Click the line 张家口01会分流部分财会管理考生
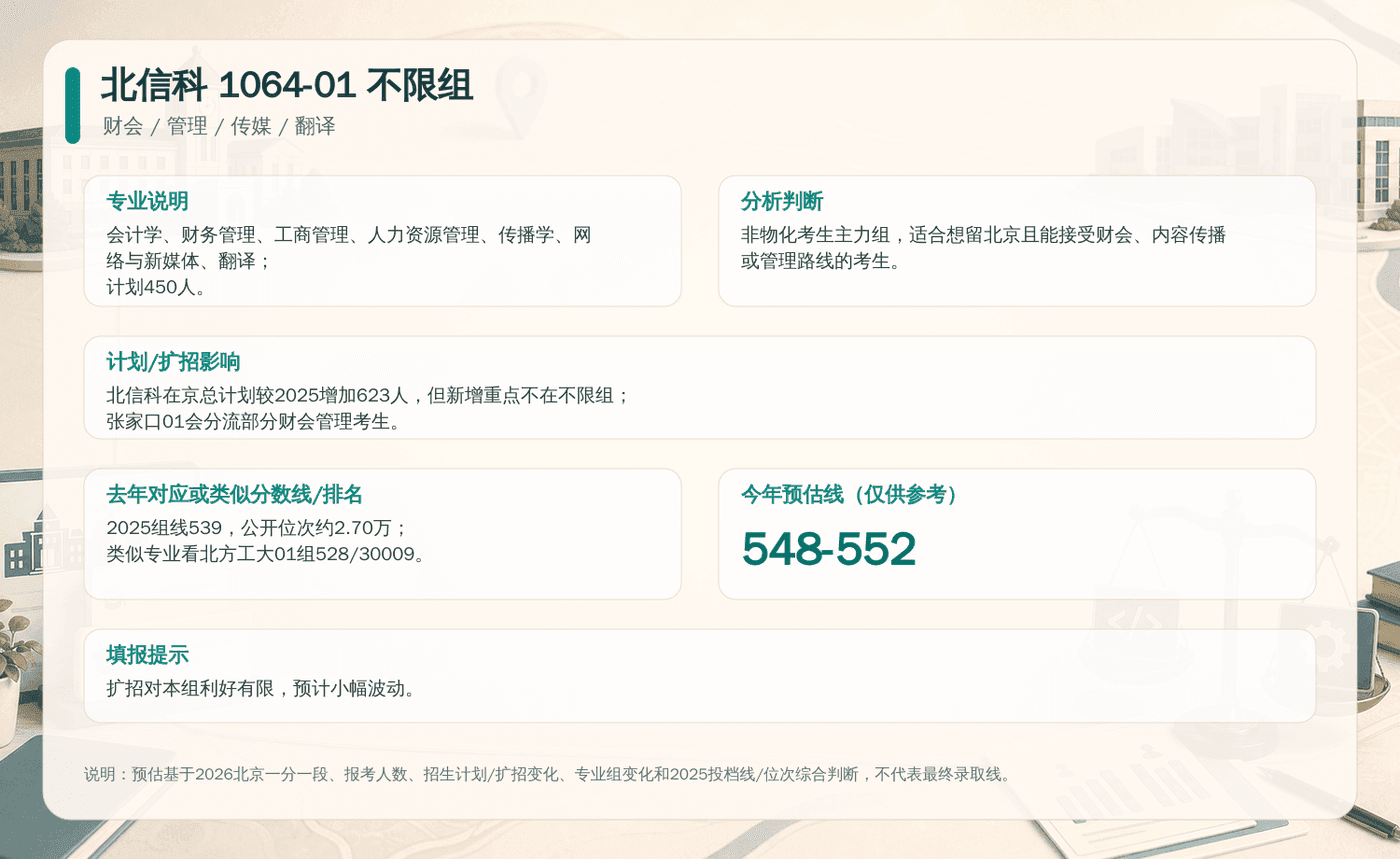Image resolution: width=1400 pixels, height=859 pixels. [x=254, y=421]
